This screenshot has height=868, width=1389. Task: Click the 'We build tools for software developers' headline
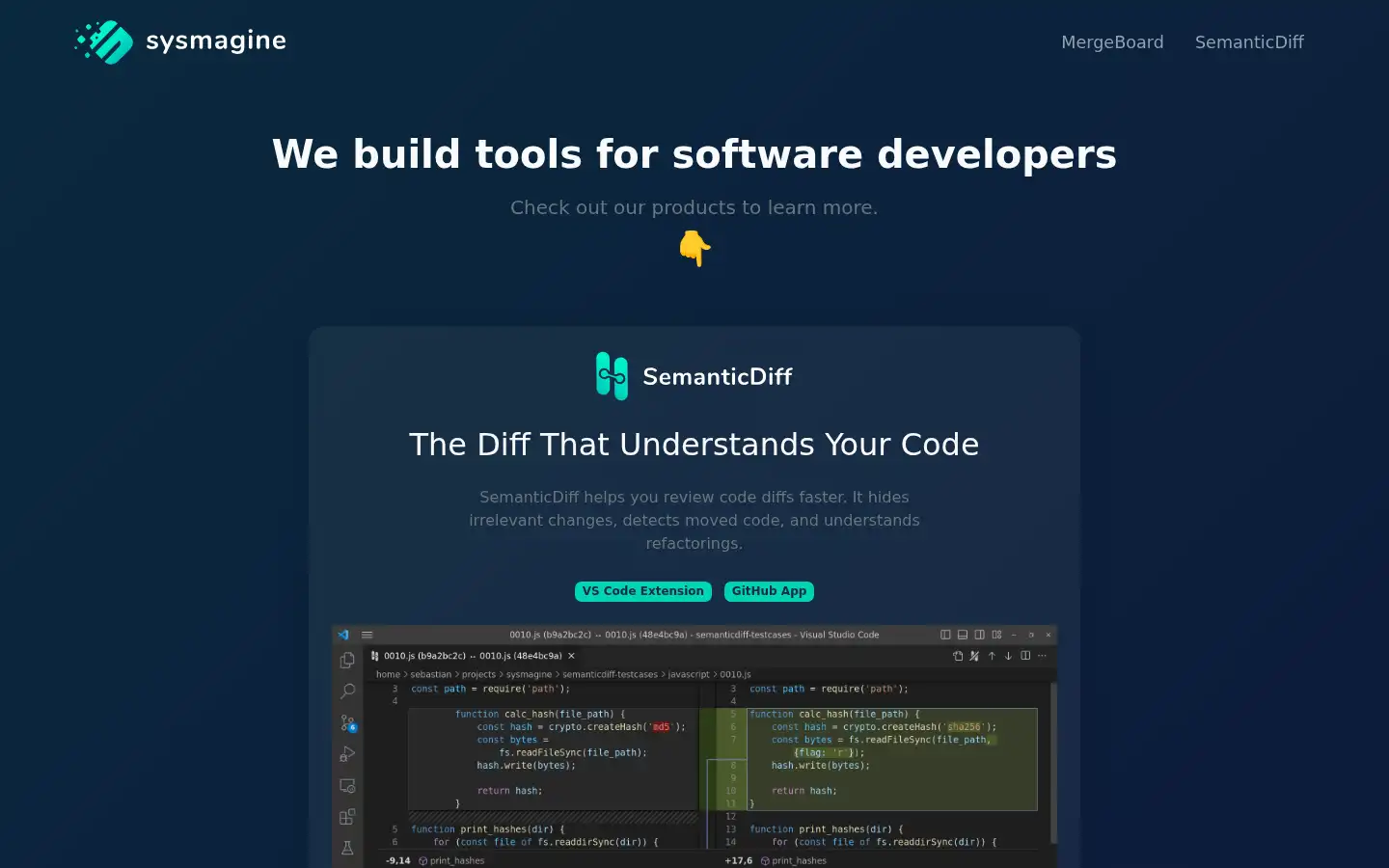pos(694,154)
